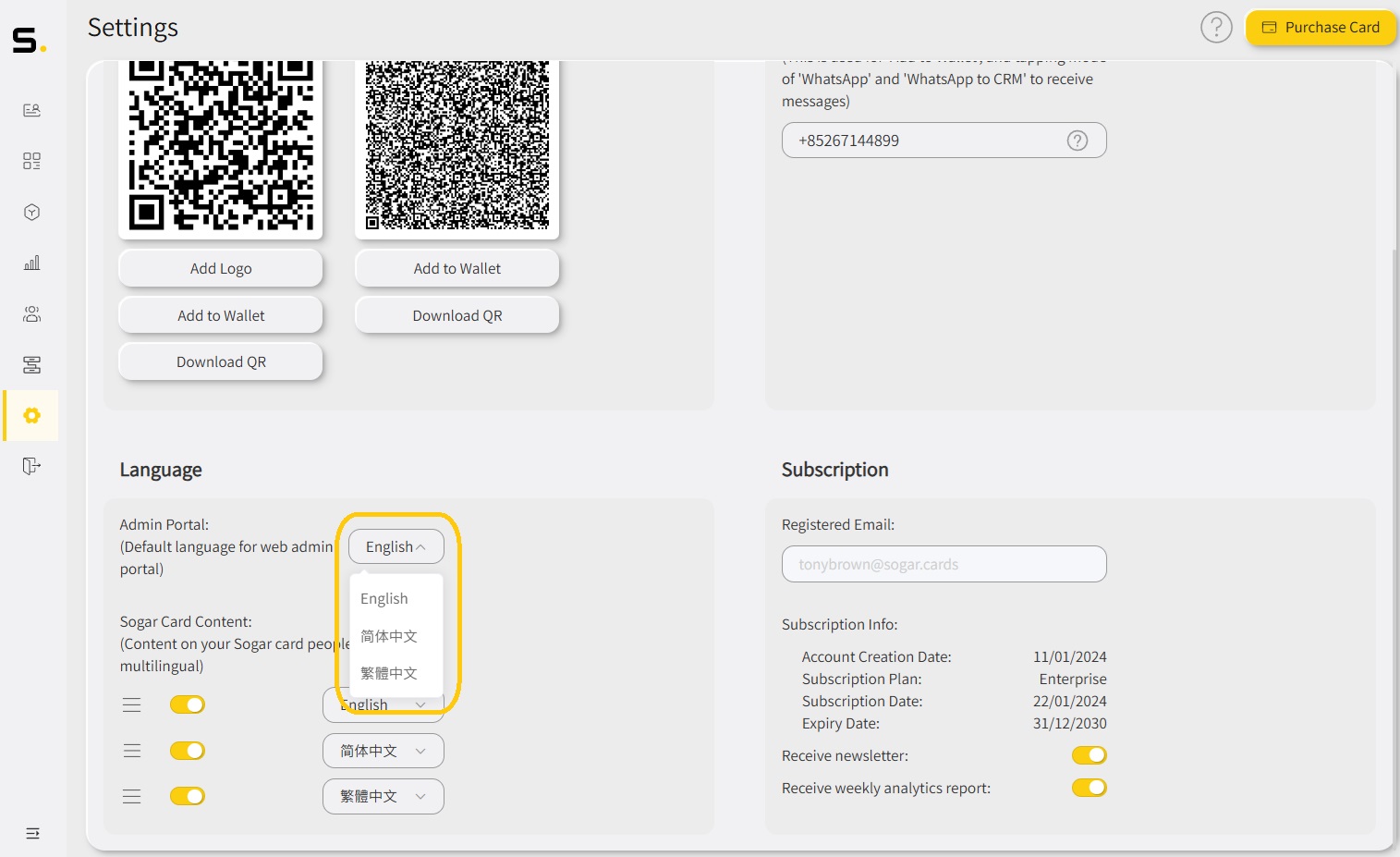Click the Add Logo button

pyautogui.click(x=221, y=268)
